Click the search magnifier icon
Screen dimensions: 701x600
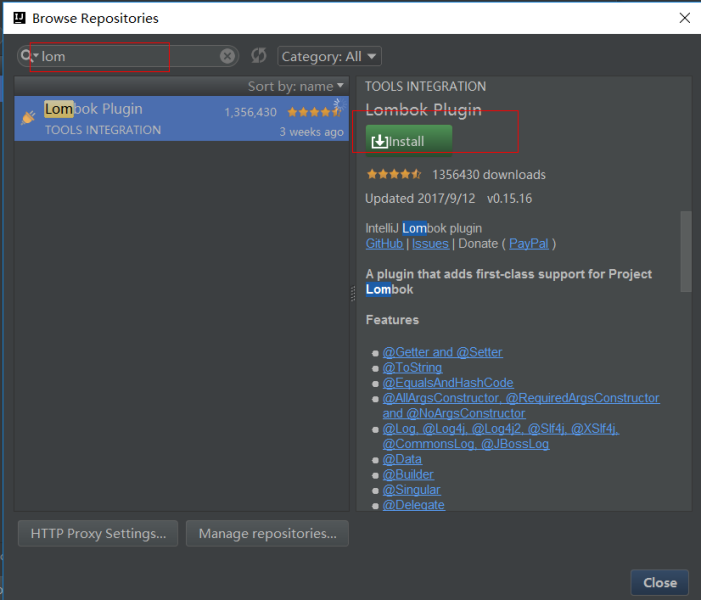tap(27, 56)
